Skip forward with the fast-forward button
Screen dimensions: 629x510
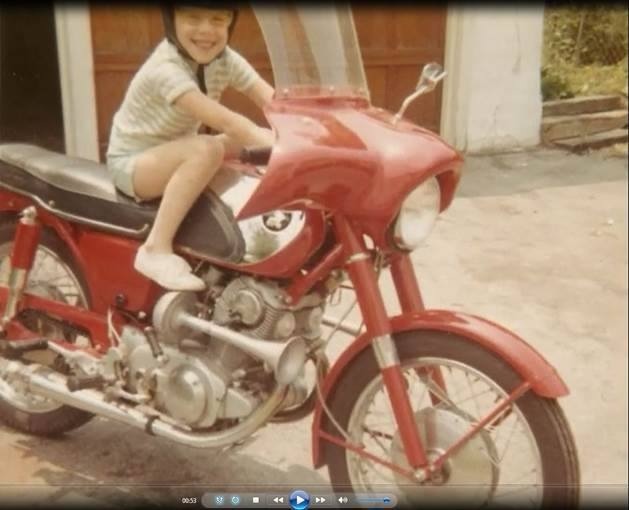point(321,500)
